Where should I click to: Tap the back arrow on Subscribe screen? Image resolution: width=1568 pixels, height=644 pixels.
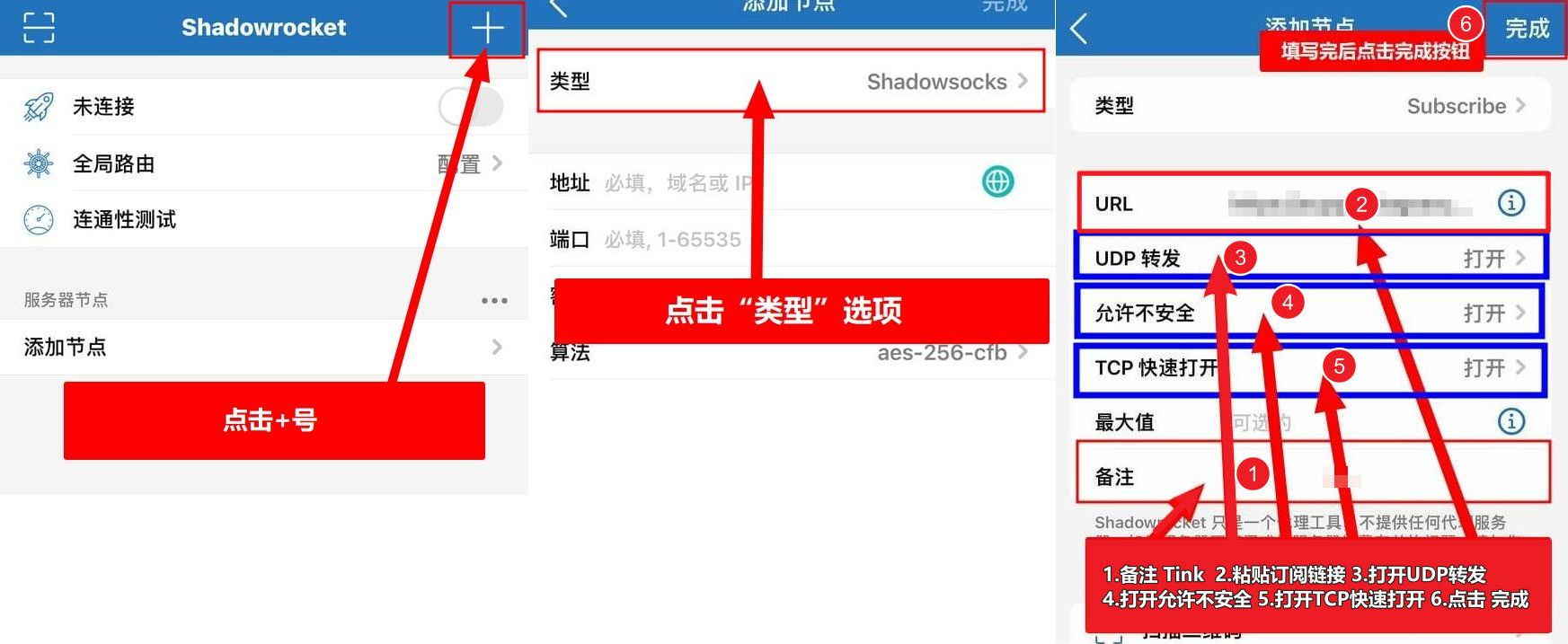pyautogui.click(x=1080, y=29)
